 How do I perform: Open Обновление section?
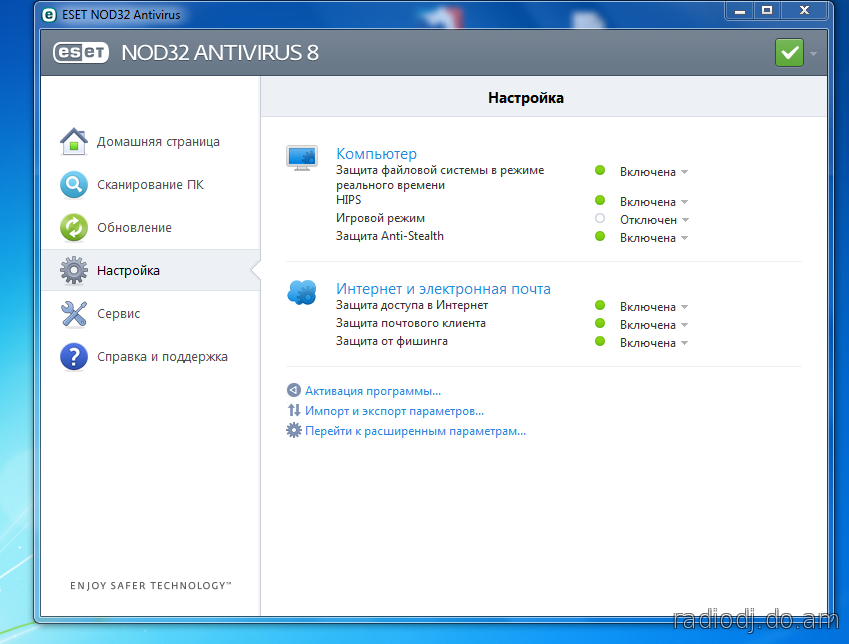[x=151, y=227]
